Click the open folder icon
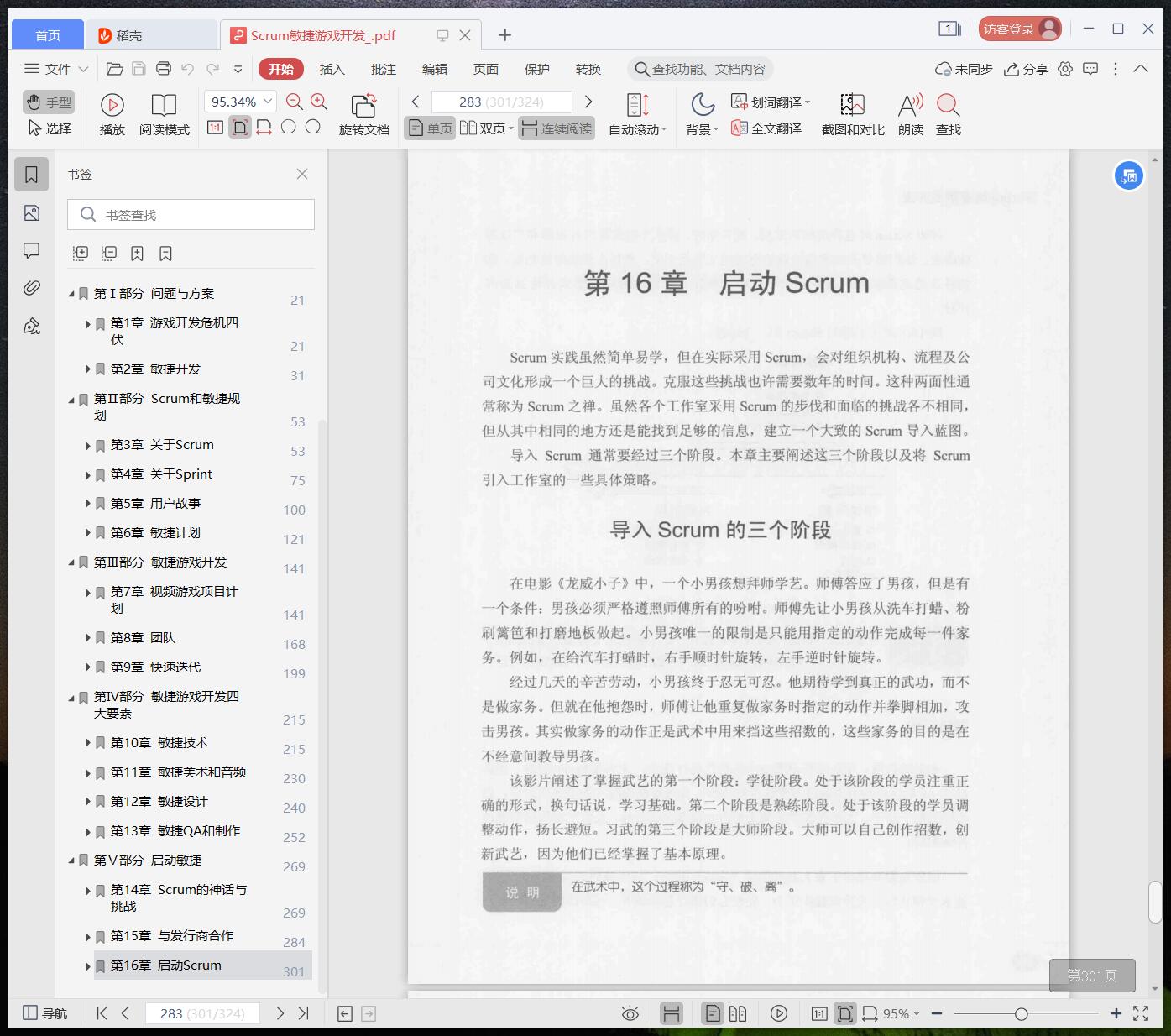The image size is (1171, 1036). pos(115,69)
